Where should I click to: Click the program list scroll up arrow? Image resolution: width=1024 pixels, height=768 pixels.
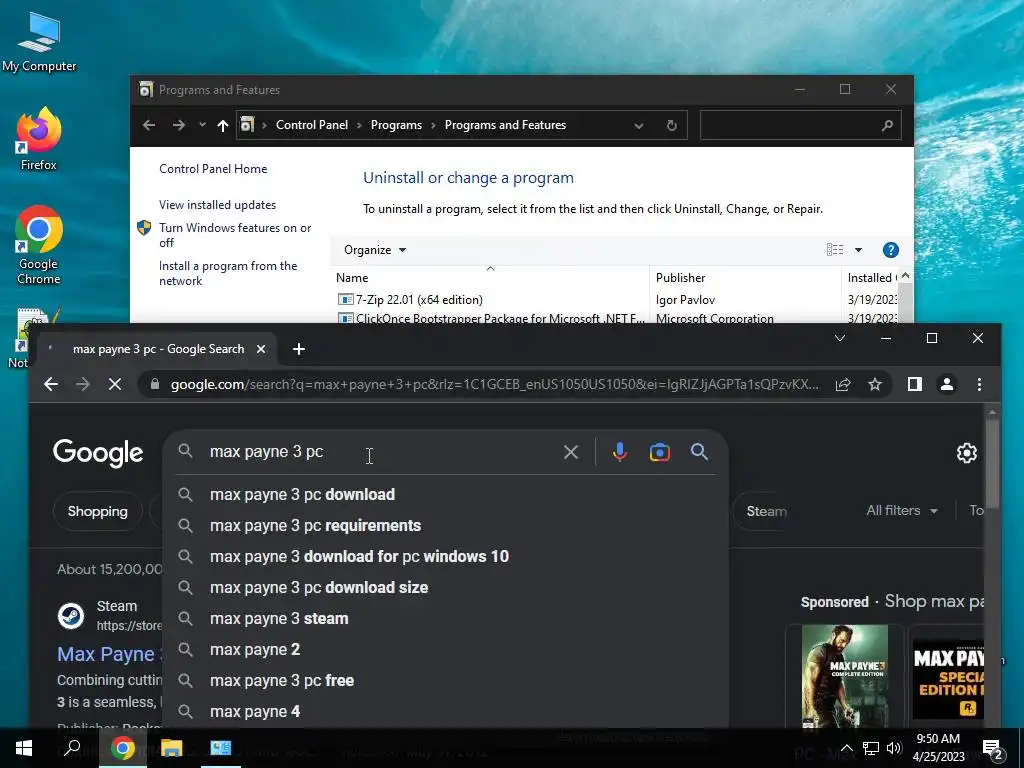click(x=905, y=276)
